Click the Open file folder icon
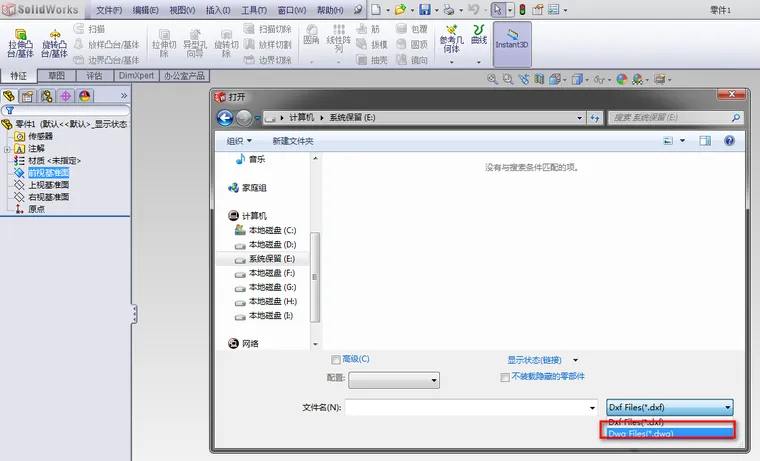This screenshot has height=461, width=760. (x=400, y=9)
